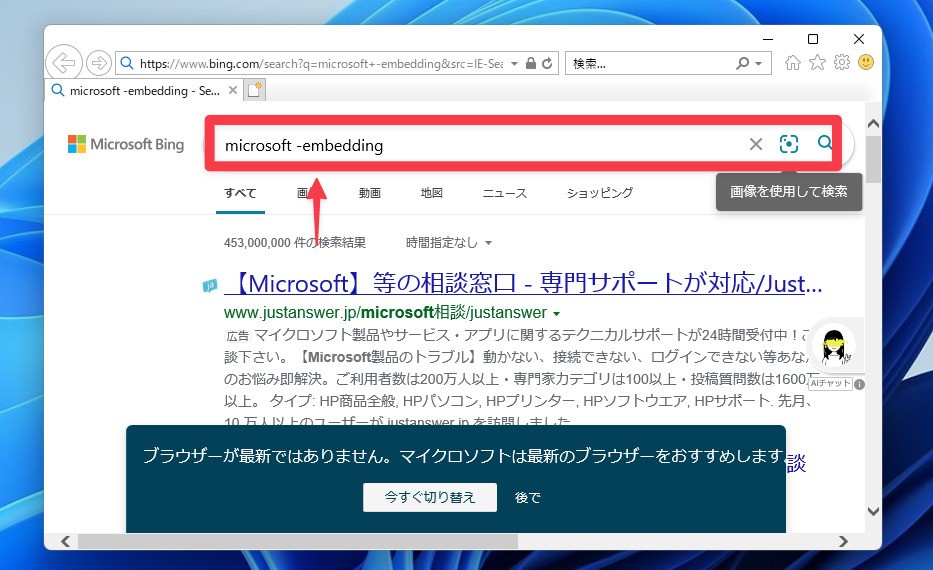933x570 pixels.
Task: Open the 時間指定なし time filter dropdown
Action: pyautogui.click(x=449, y=243)
